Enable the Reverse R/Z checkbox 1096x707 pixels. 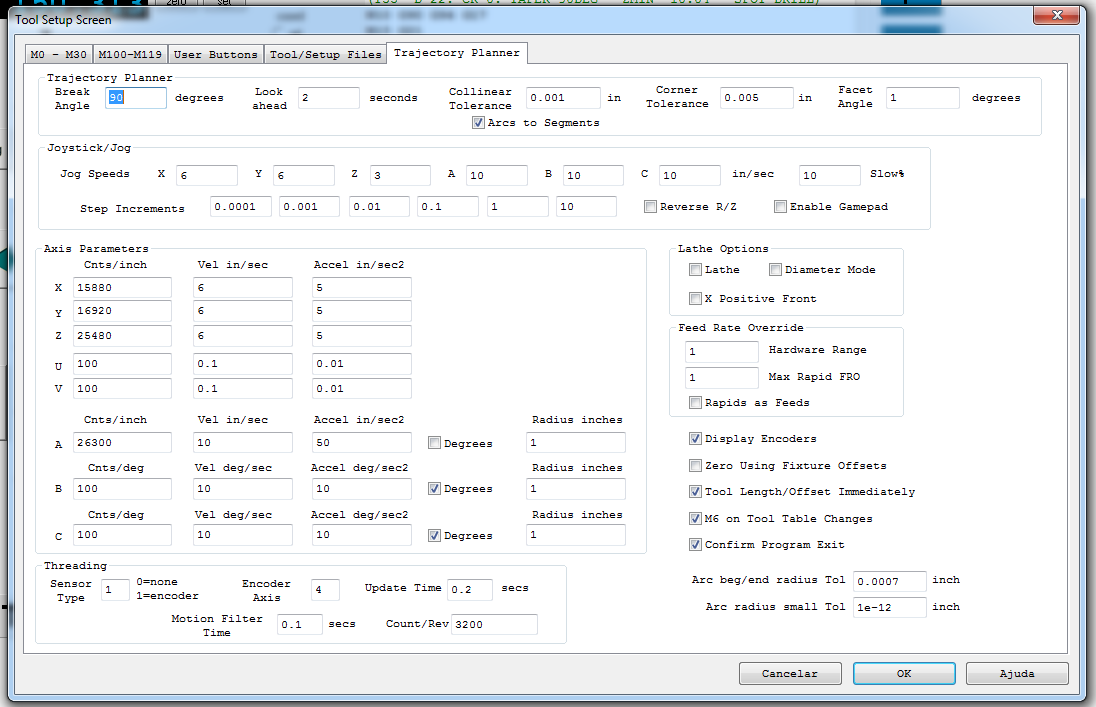(650, 207)
